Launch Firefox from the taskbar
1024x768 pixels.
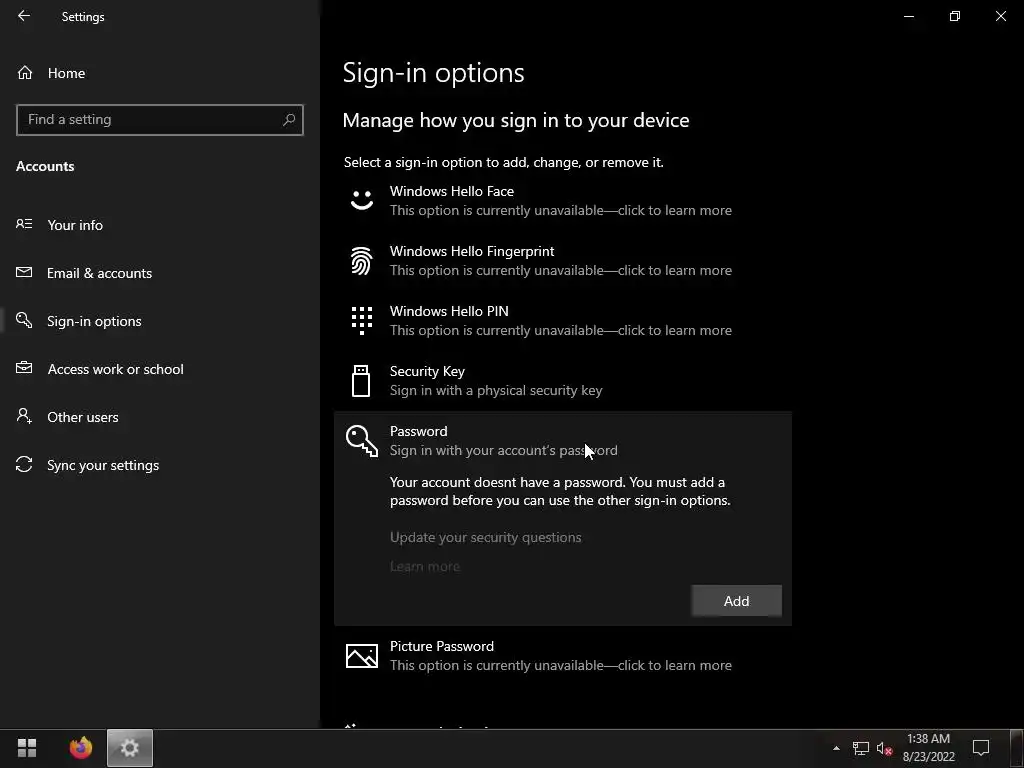pyautogui.click(x=81, y=748)
